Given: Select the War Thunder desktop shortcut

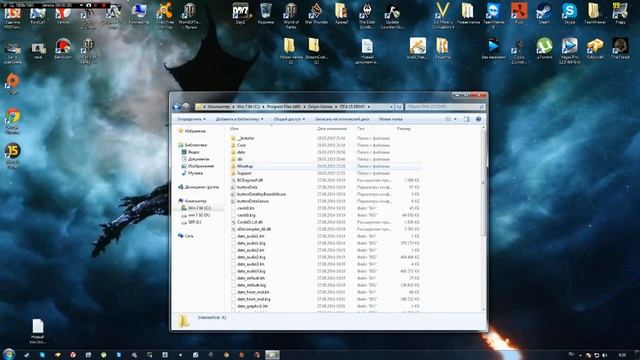Looking at the screenshot, I should 316,14.
